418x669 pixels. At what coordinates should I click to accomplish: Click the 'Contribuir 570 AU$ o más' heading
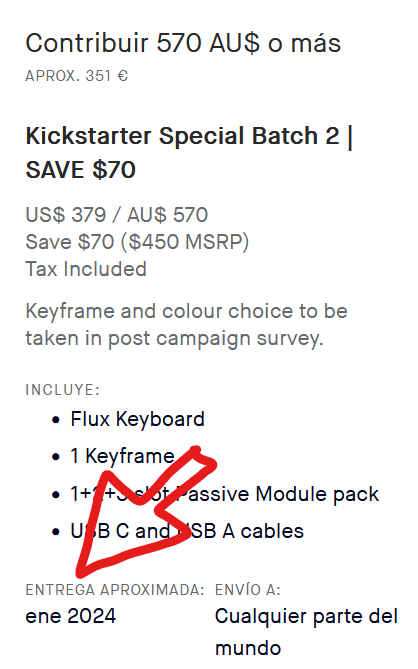(x=183, y=43)
